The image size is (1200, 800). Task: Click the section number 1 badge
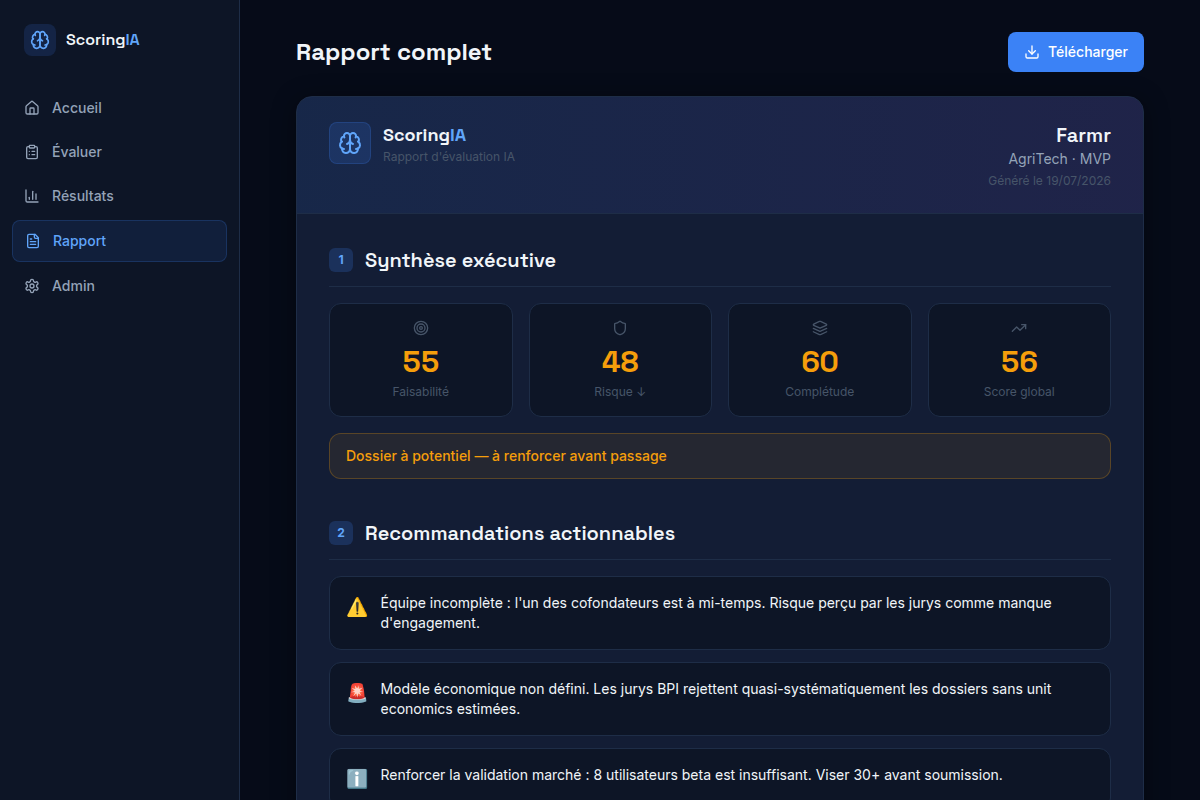click(x=341, y=260)
